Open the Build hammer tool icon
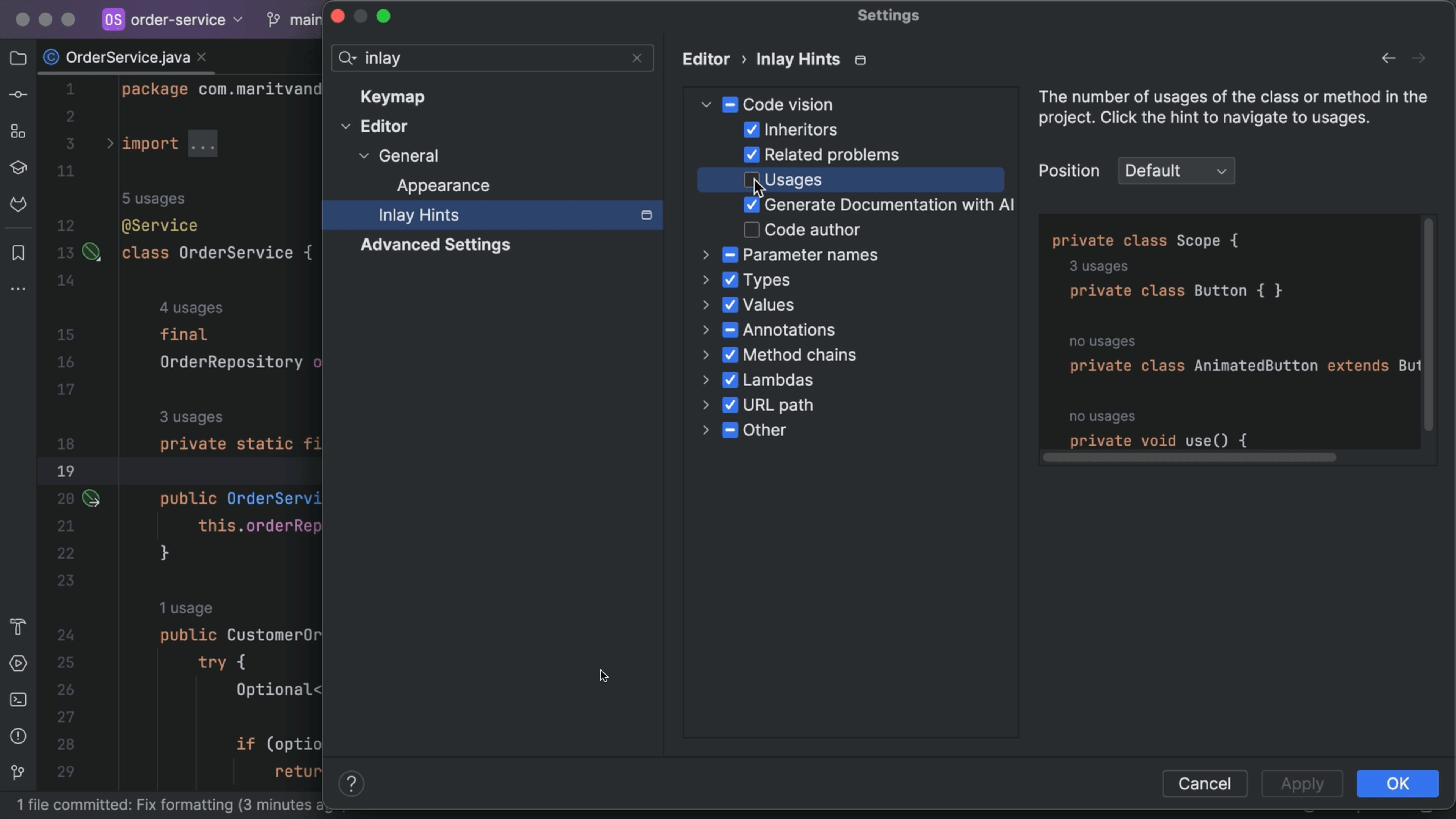 (18, 627)
